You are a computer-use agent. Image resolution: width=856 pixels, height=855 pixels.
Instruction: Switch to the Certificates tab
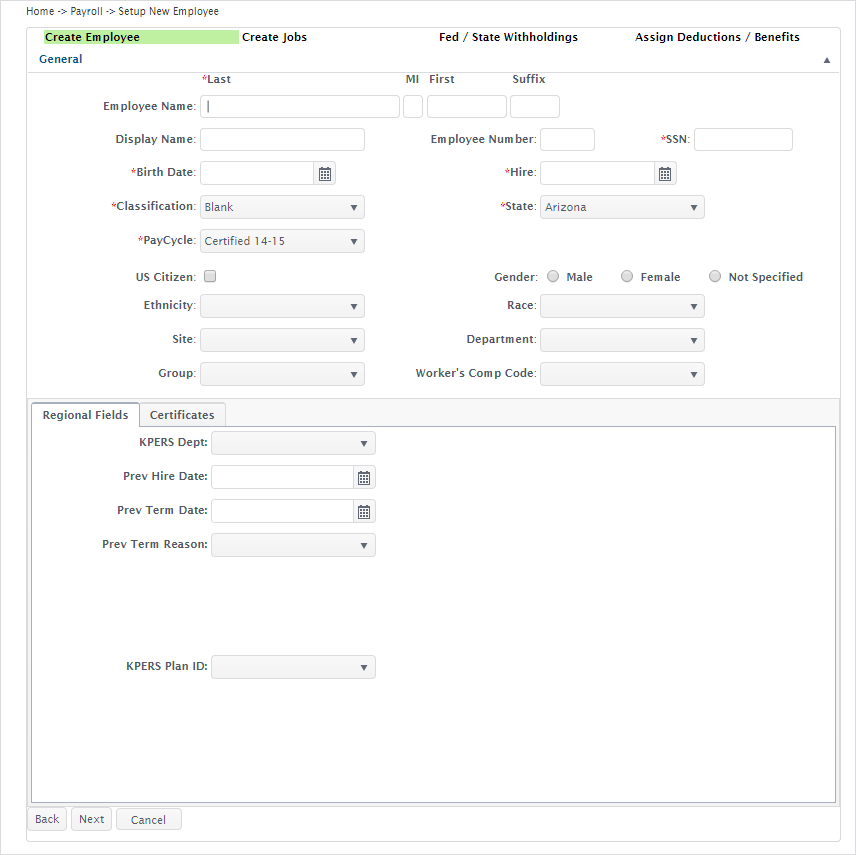click(182, 415)
